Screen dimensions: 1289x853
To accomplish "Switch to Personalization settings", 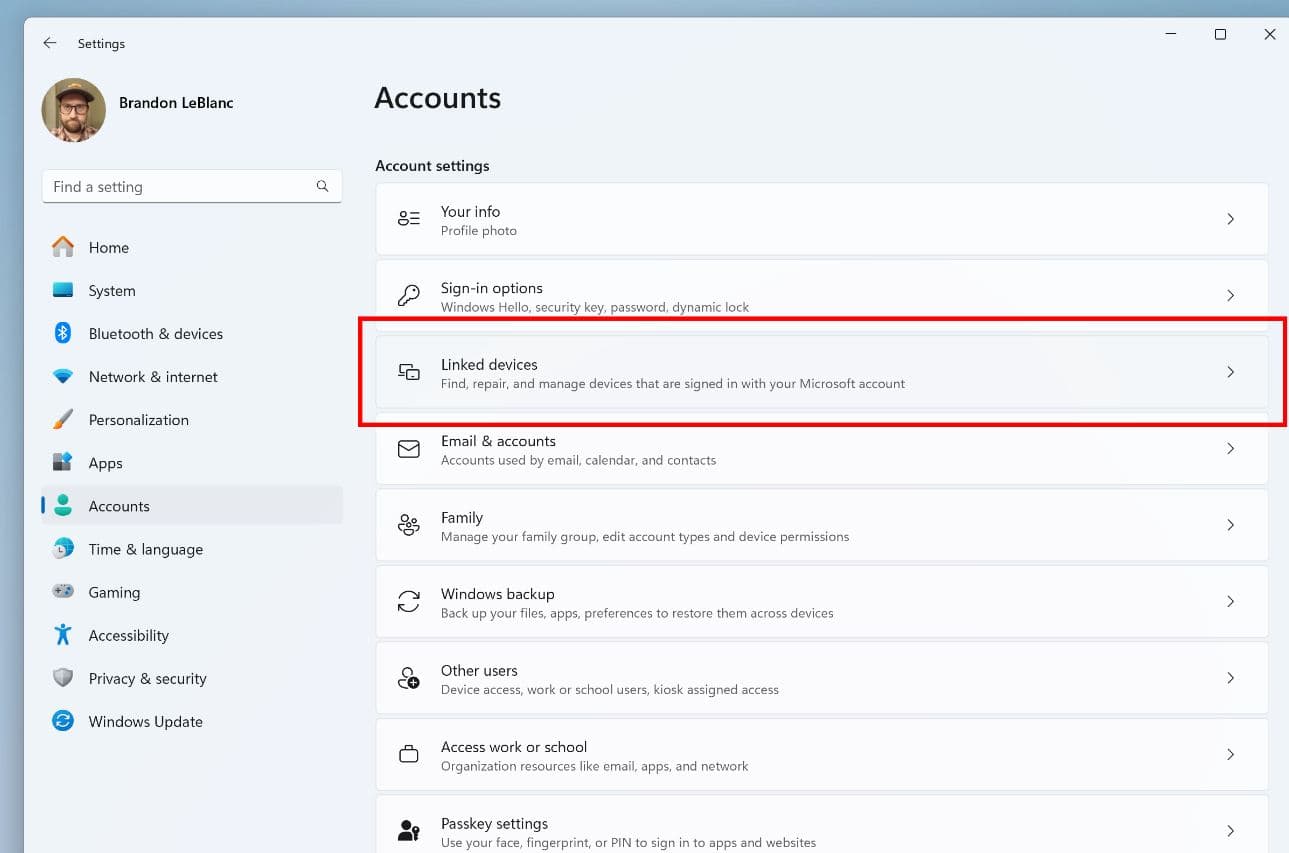I will click(192, 420).
